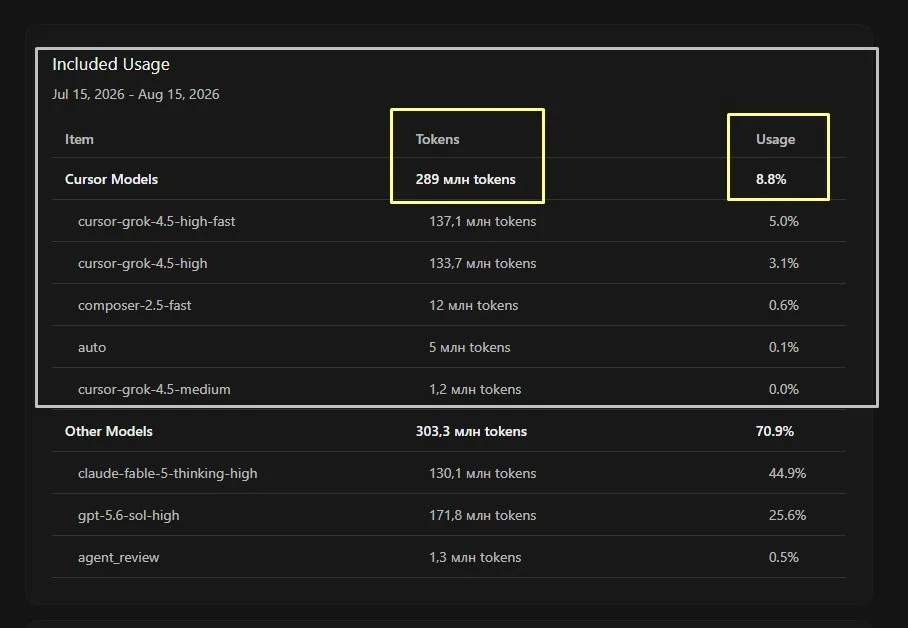Click '130,1 млн tokens' value

tap(482, 473)
